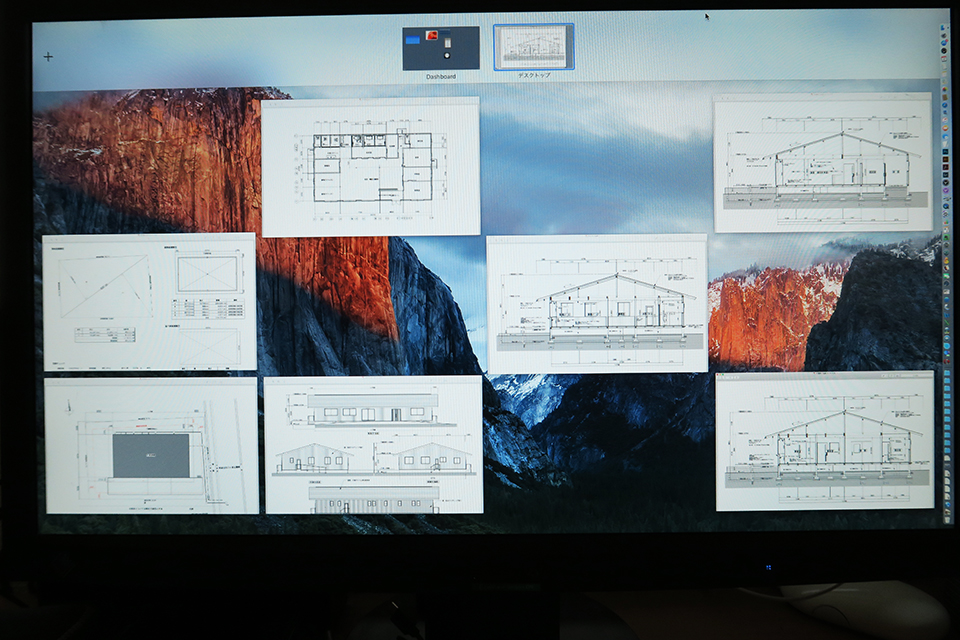Add a new desktop space with plus button
Image resolution: width=960 pixels, height=640 pixels.
(48, 57)
